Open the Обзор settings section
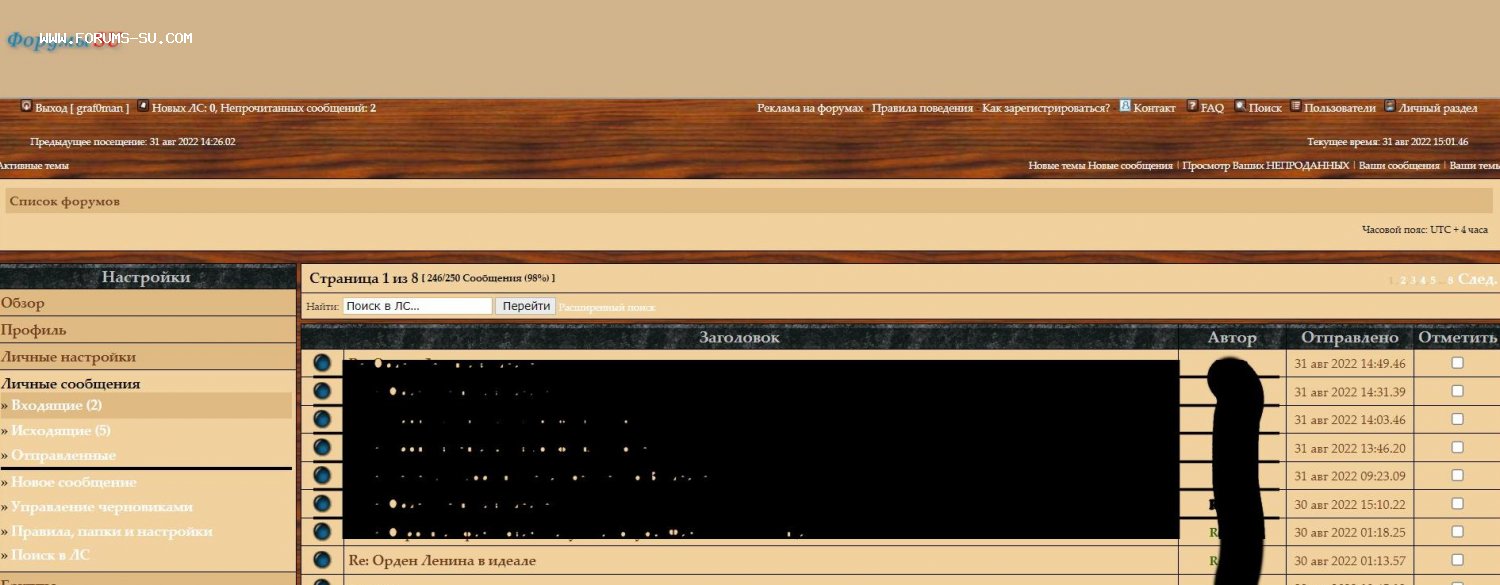 pos(23,303)
